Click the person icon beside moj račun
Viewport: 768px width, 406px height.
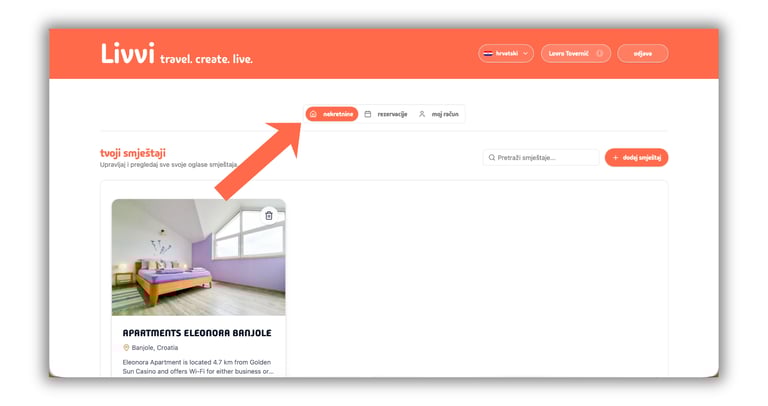[422, 114]
